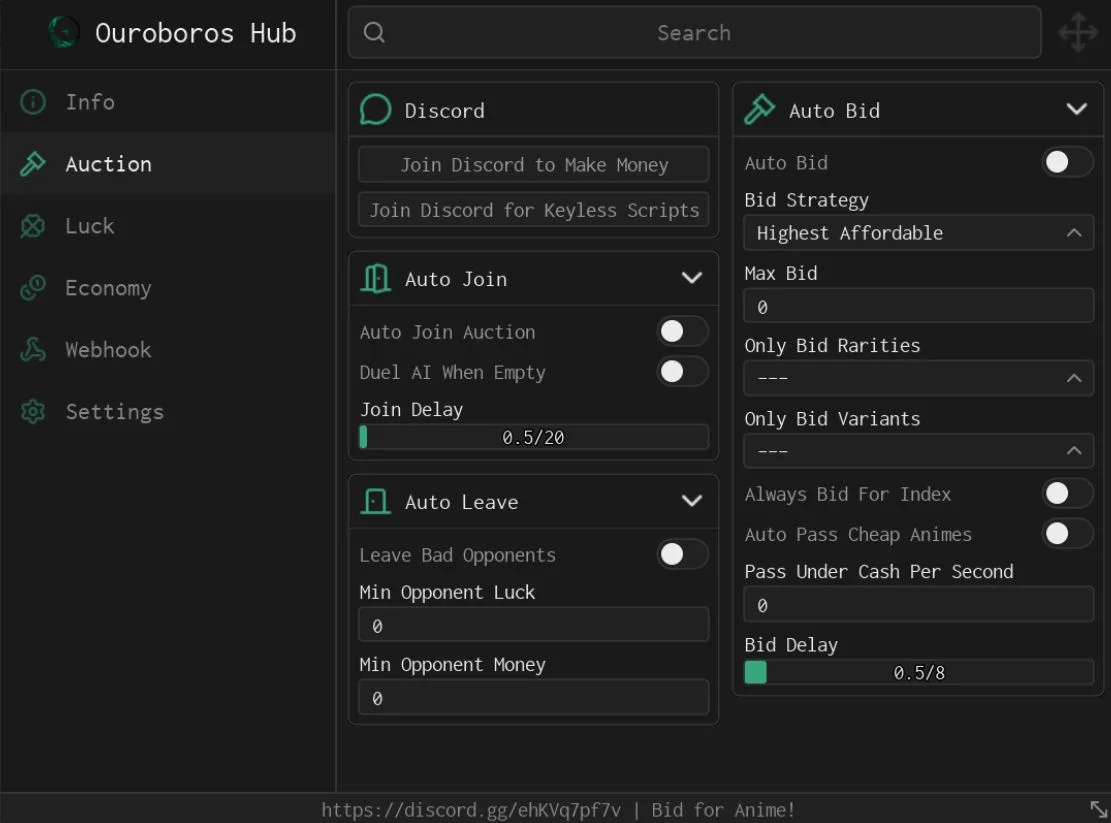The height and width of the screenshot is (823, 1111).
Task: Focus the Search input field
Action: pos(694,32)
